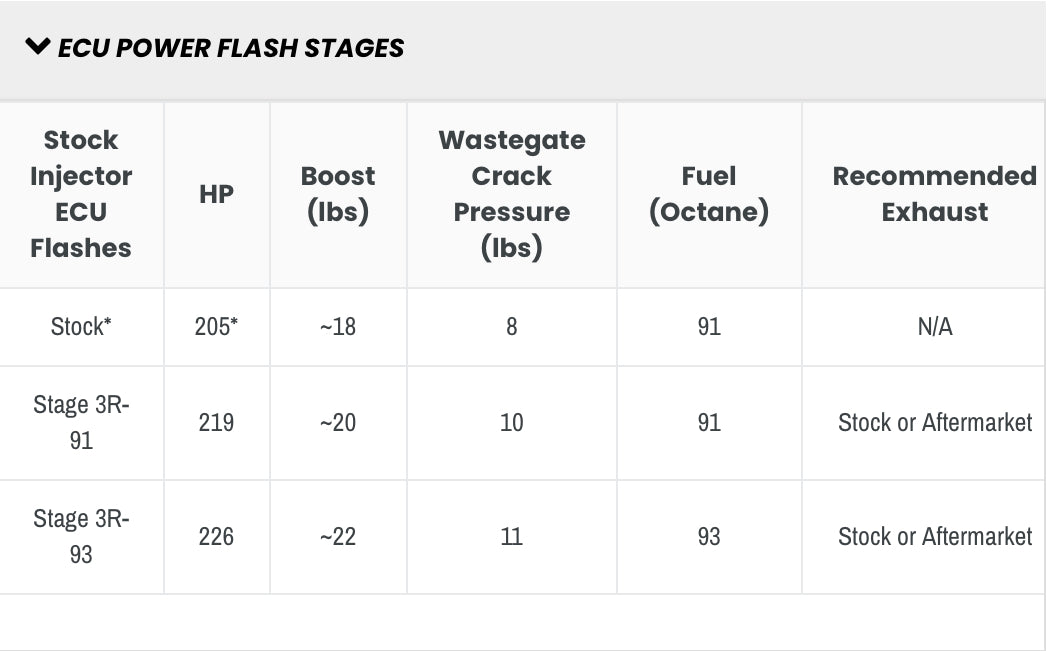The width and height of the screenshot is (1048, 651).
Task: Select the Stage 3R-93 row label
Action: coord(81,536)
